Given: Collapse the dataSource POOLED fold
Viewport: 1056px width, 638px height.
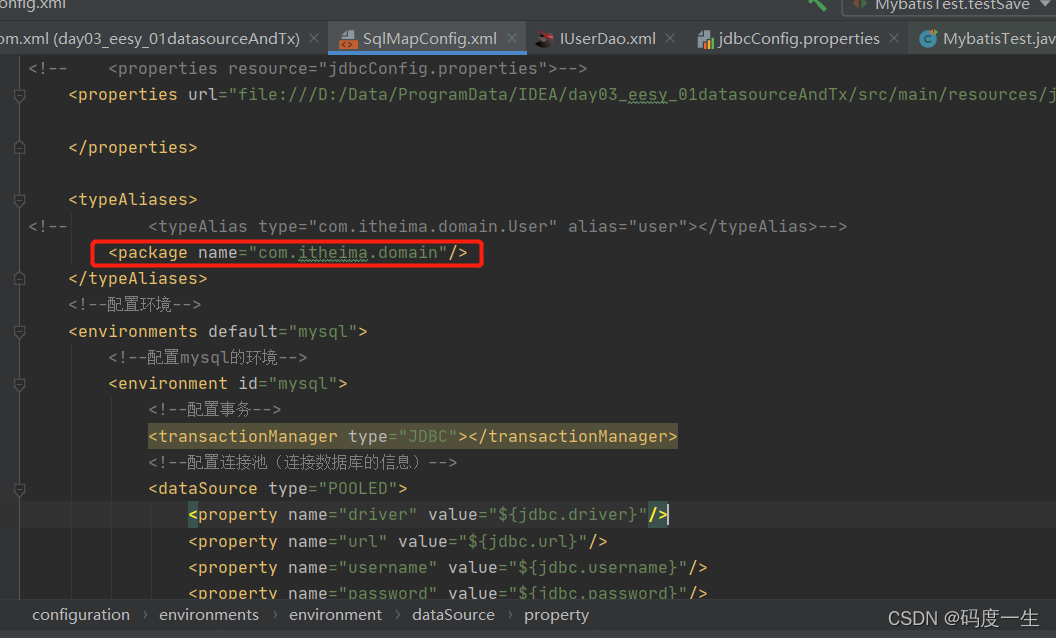Looking at the screenshot, I should 20,489.
